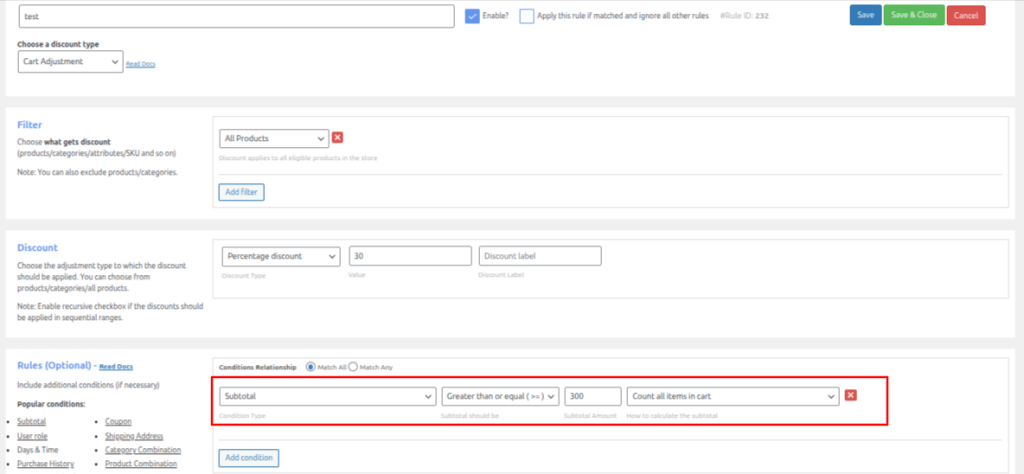The height and width of the screenshot is (474, 1024).
Task: Select the Match All radio button
Action: [311, 367]
